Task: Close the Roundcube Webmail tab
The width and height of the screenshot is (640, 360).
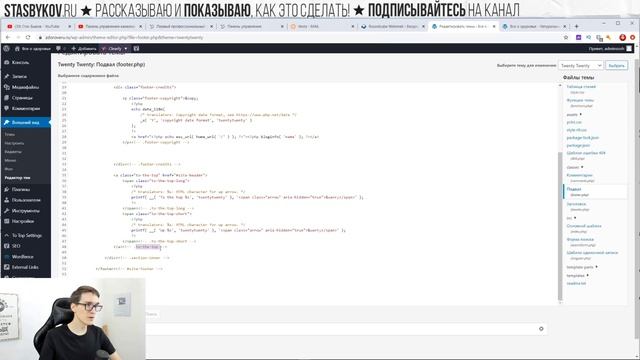Action: [423, 26]
